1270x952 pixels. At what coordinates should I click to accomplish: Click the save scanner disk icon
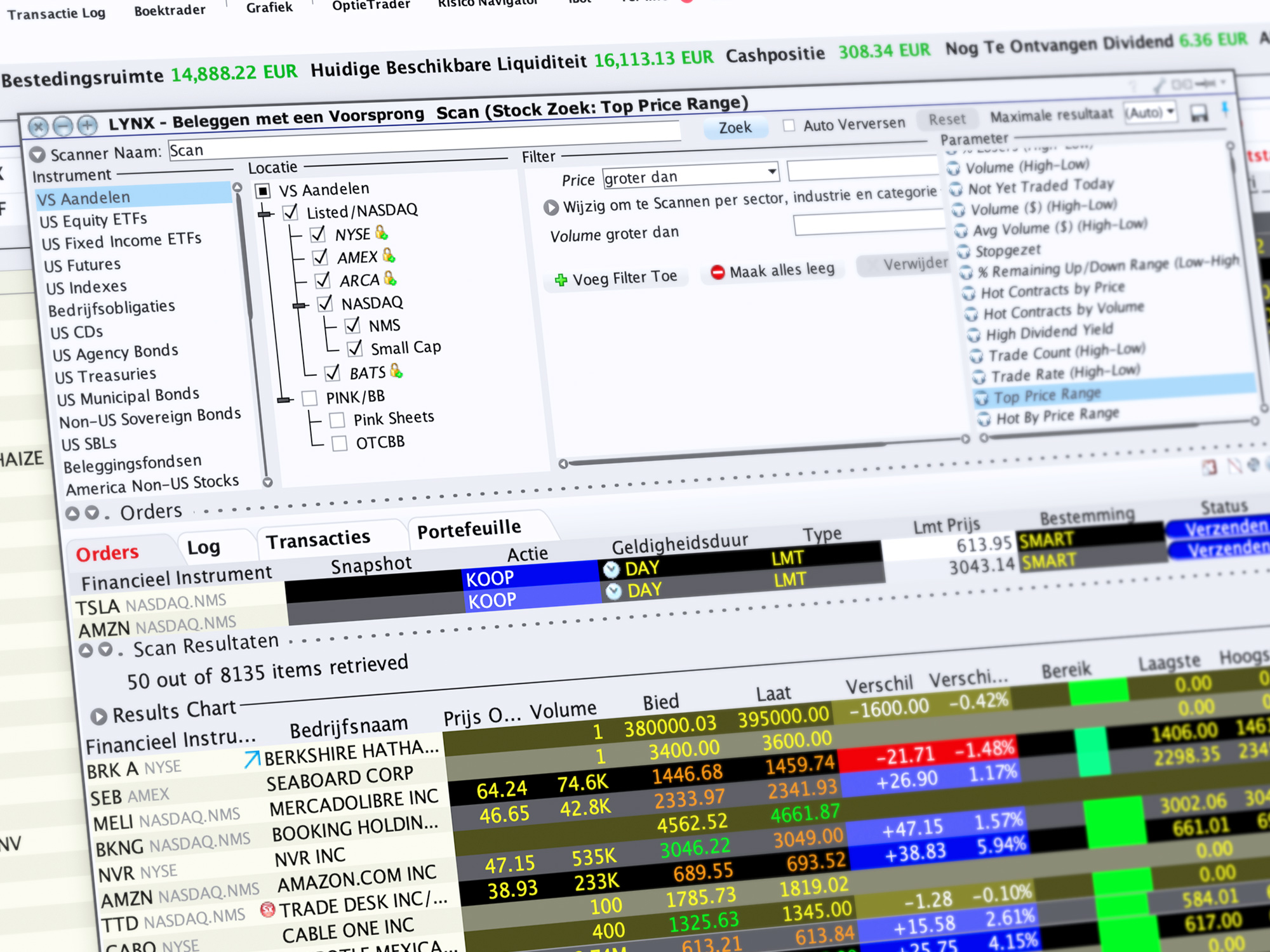[x=1199, y=113]
